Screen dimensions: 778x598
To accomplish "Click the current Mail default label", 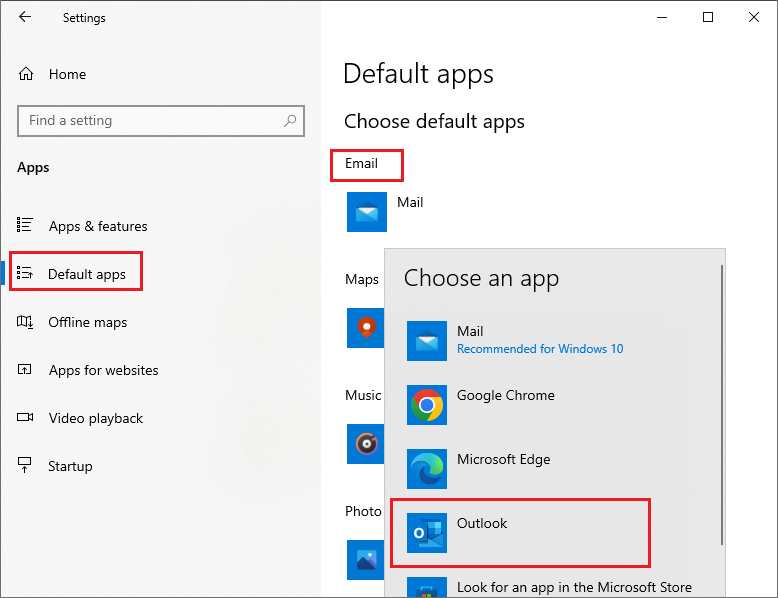I will click(410, 202).
